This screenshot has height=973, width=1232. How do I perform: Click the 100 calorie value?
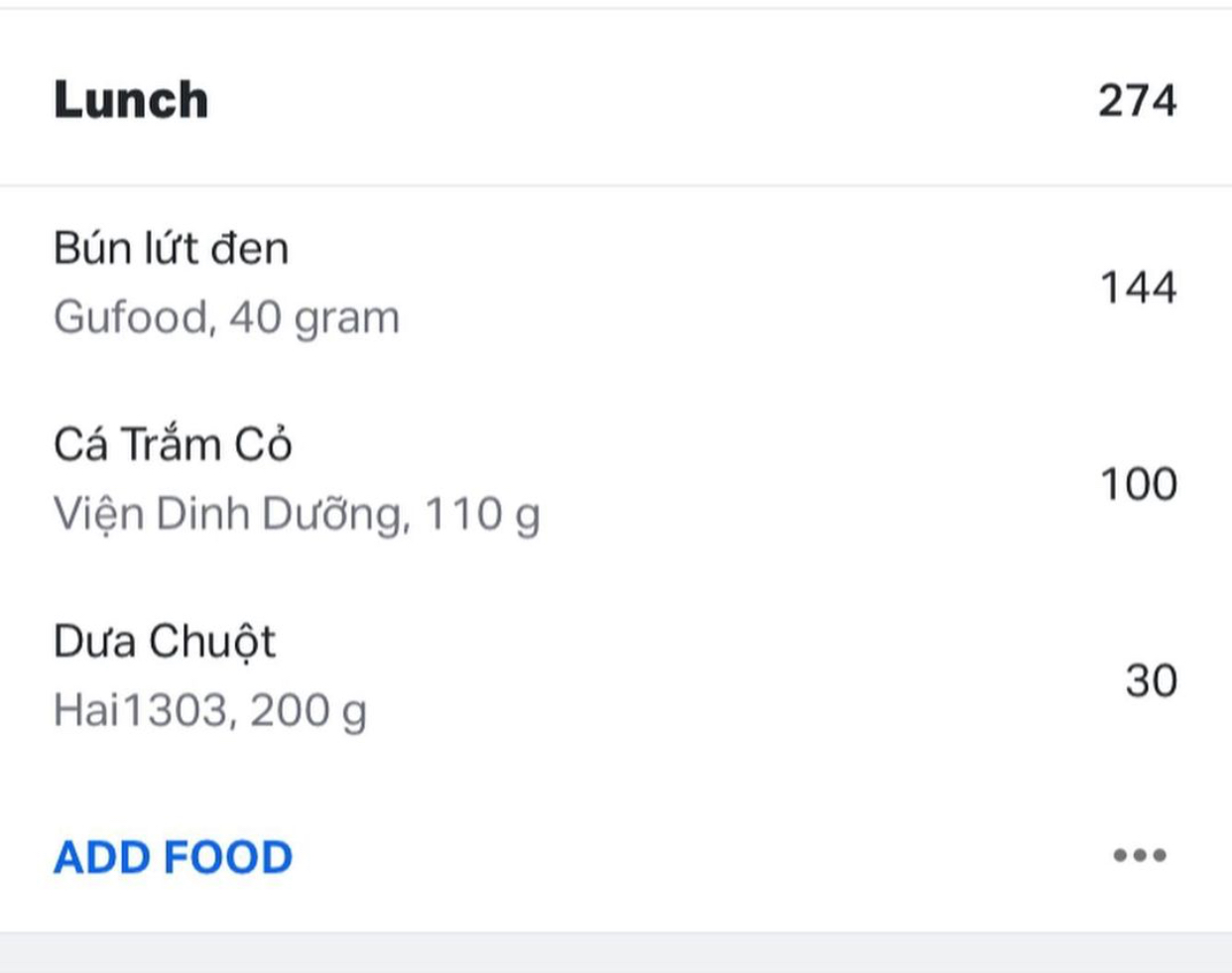pos(1138,484)
